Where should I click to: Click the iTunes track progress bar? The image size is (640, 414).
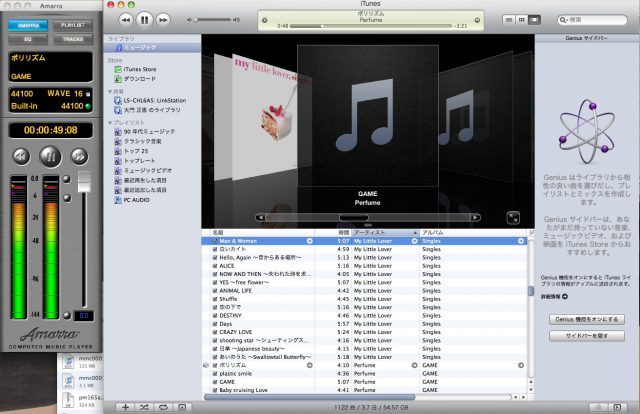(x=371, y=26)
